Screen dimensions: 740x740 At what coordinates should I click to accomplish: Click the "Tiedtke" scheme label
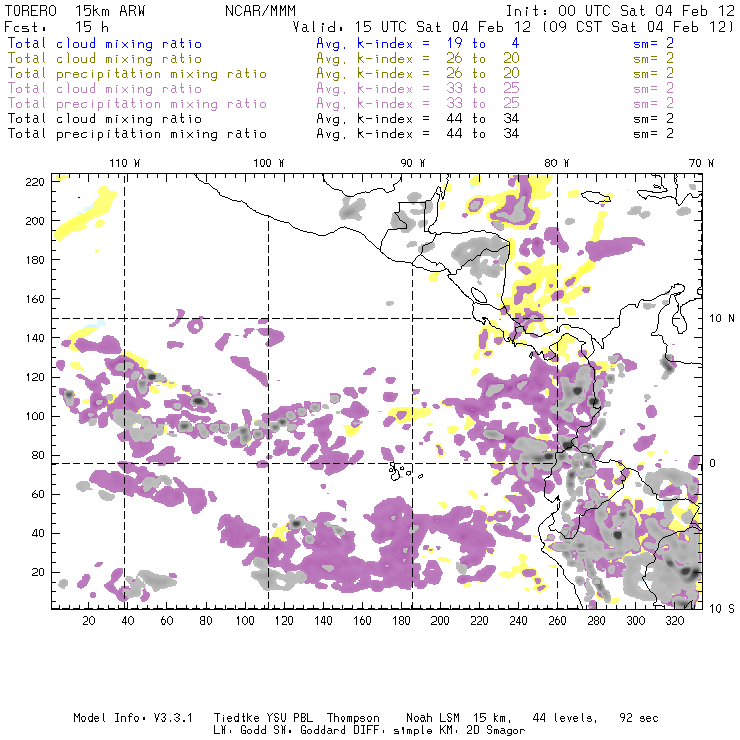click(236, 718)
